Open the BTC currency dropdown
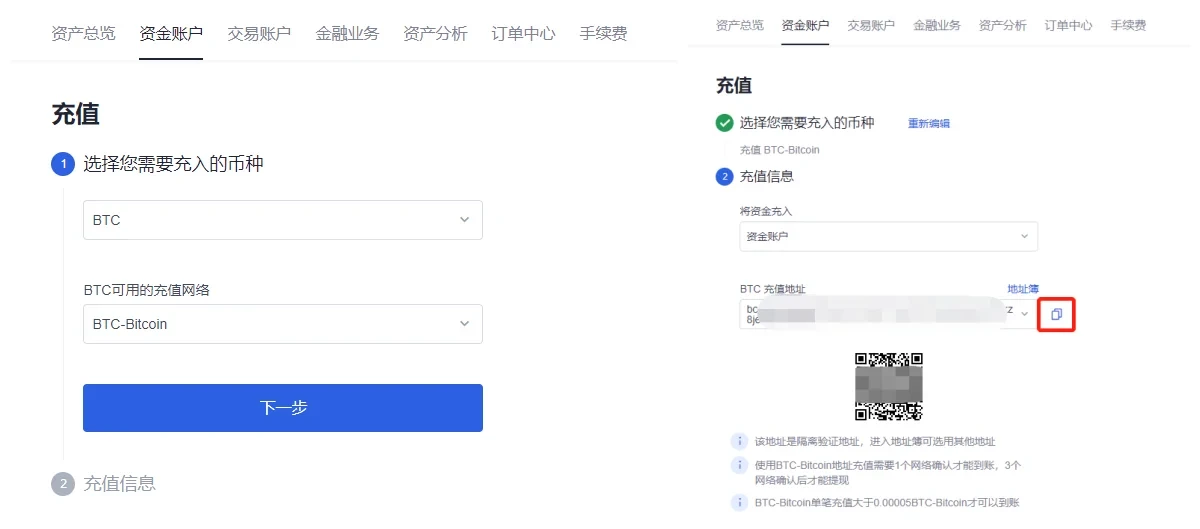 [x=282, y=220]
